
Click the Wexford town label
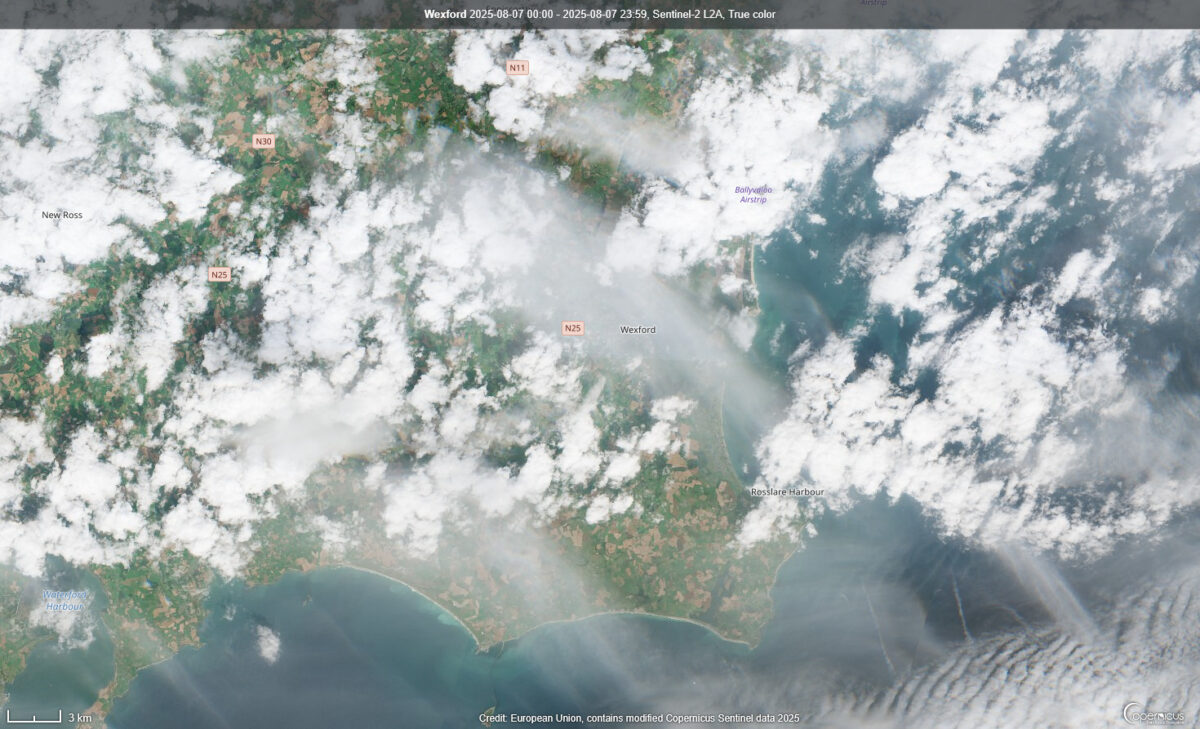[638, 329]
